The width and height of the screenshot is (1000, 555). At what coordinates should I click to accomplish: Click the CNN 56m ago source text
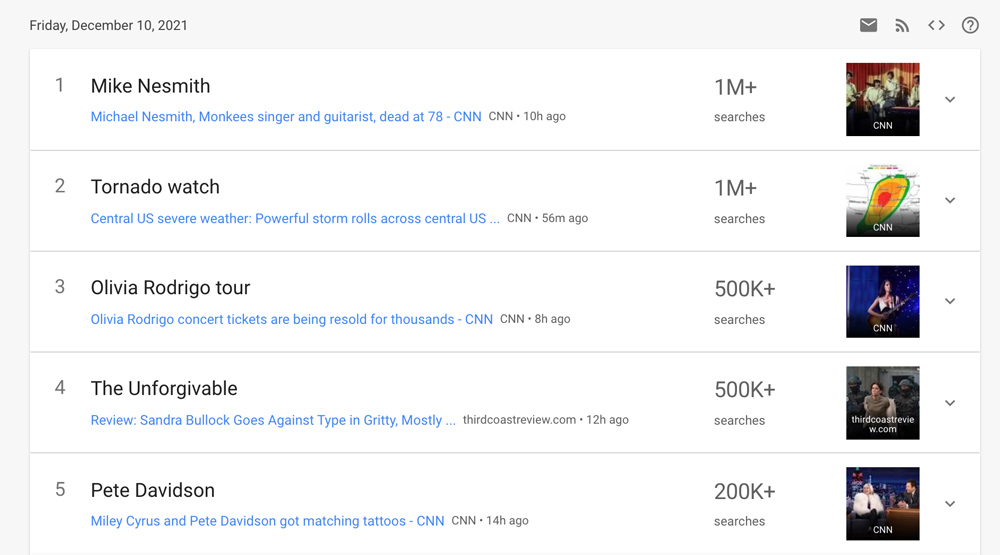[547, 218]
